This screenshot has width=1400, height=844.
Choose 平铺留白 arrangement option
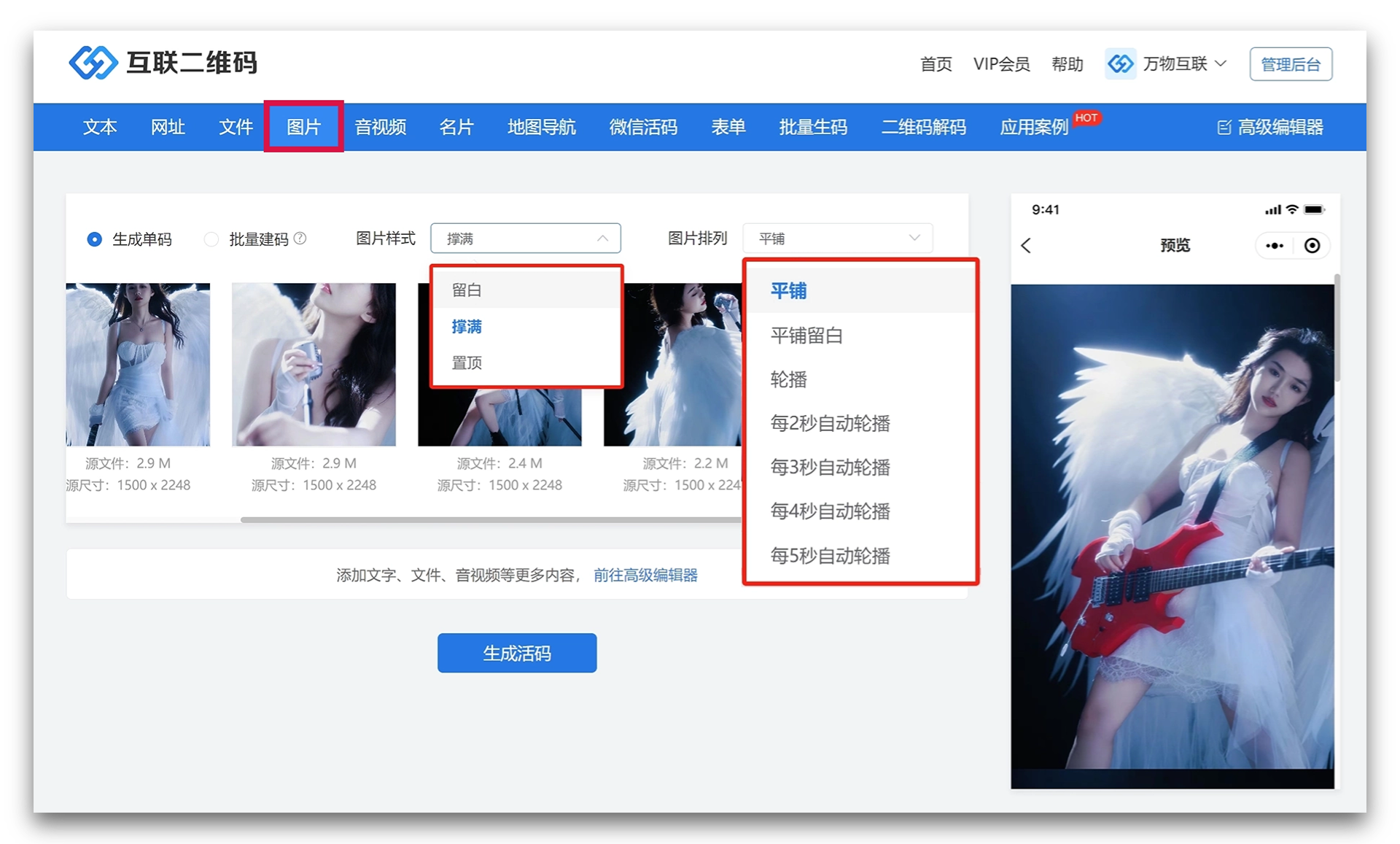860,336
